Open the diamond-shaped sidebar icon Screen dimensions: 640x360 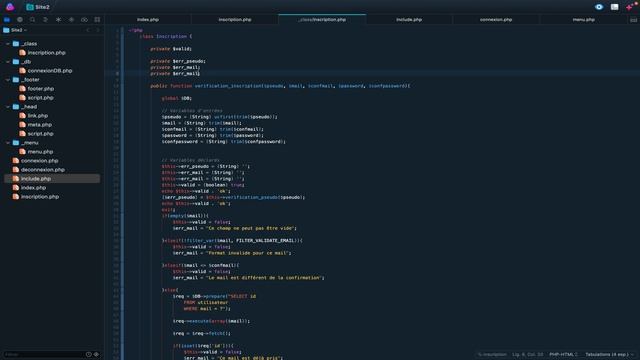point(71,20)
